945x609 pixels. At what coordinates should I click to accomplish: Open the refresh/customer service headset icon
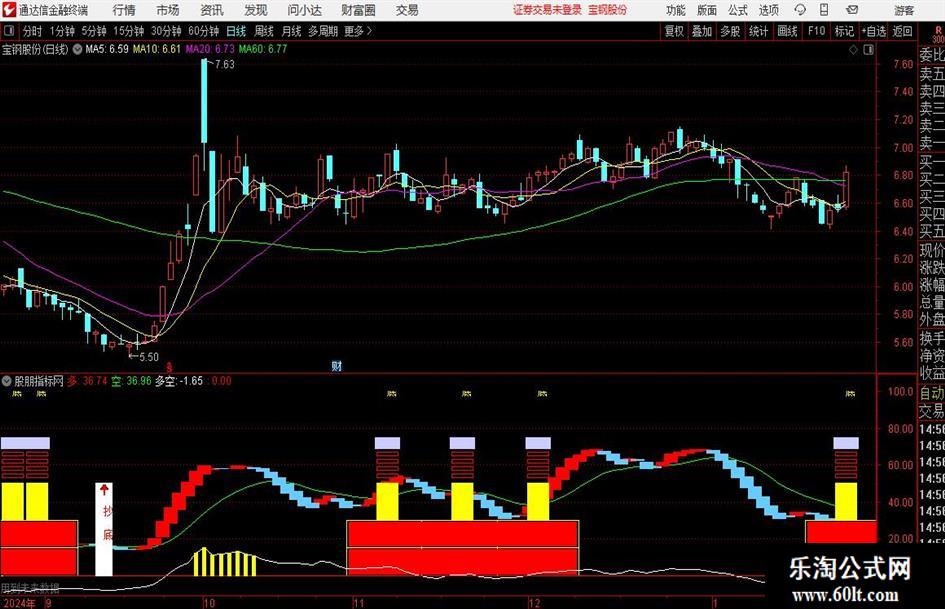800,10
